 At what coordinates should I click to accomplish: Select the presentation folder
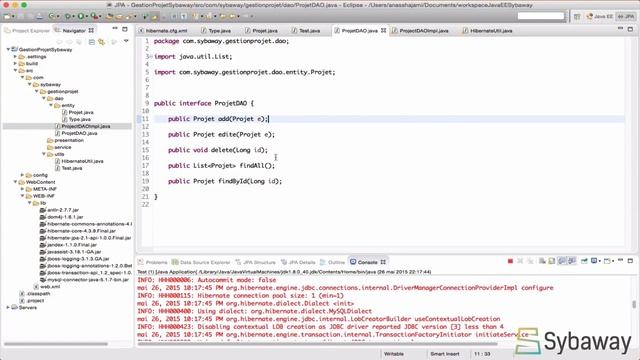(x=65, y=140)
